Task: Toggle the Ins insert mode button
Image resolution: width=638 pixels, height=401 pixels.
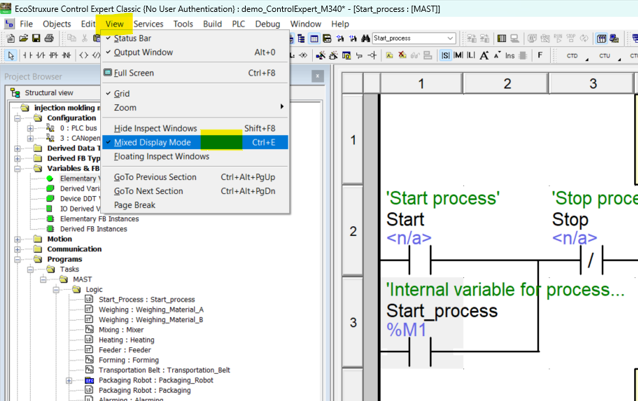Action: pyautogui.click(x=510, y=55)
